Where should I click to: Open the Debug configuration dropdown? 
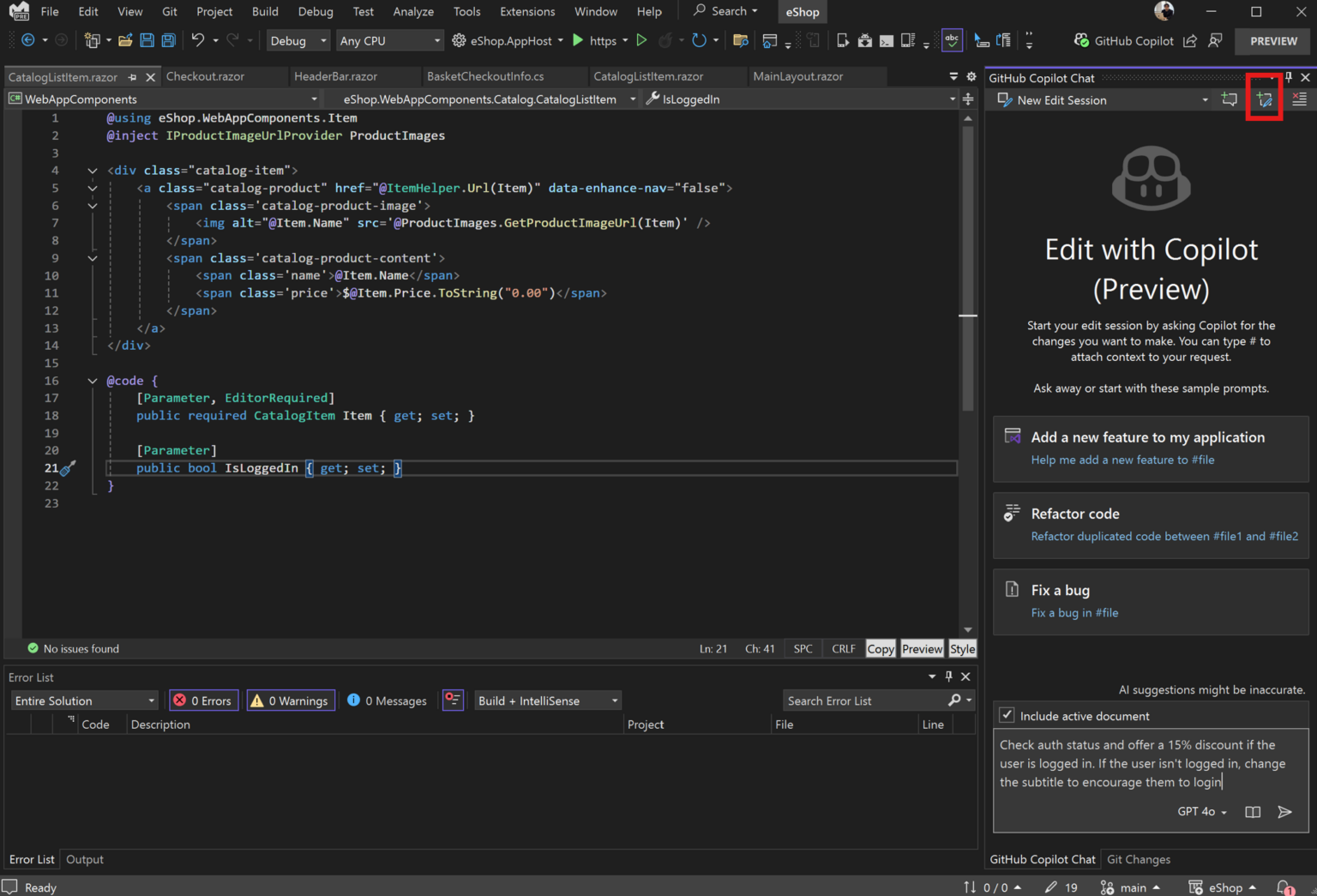pyautogui.click(x=298, y=40)
